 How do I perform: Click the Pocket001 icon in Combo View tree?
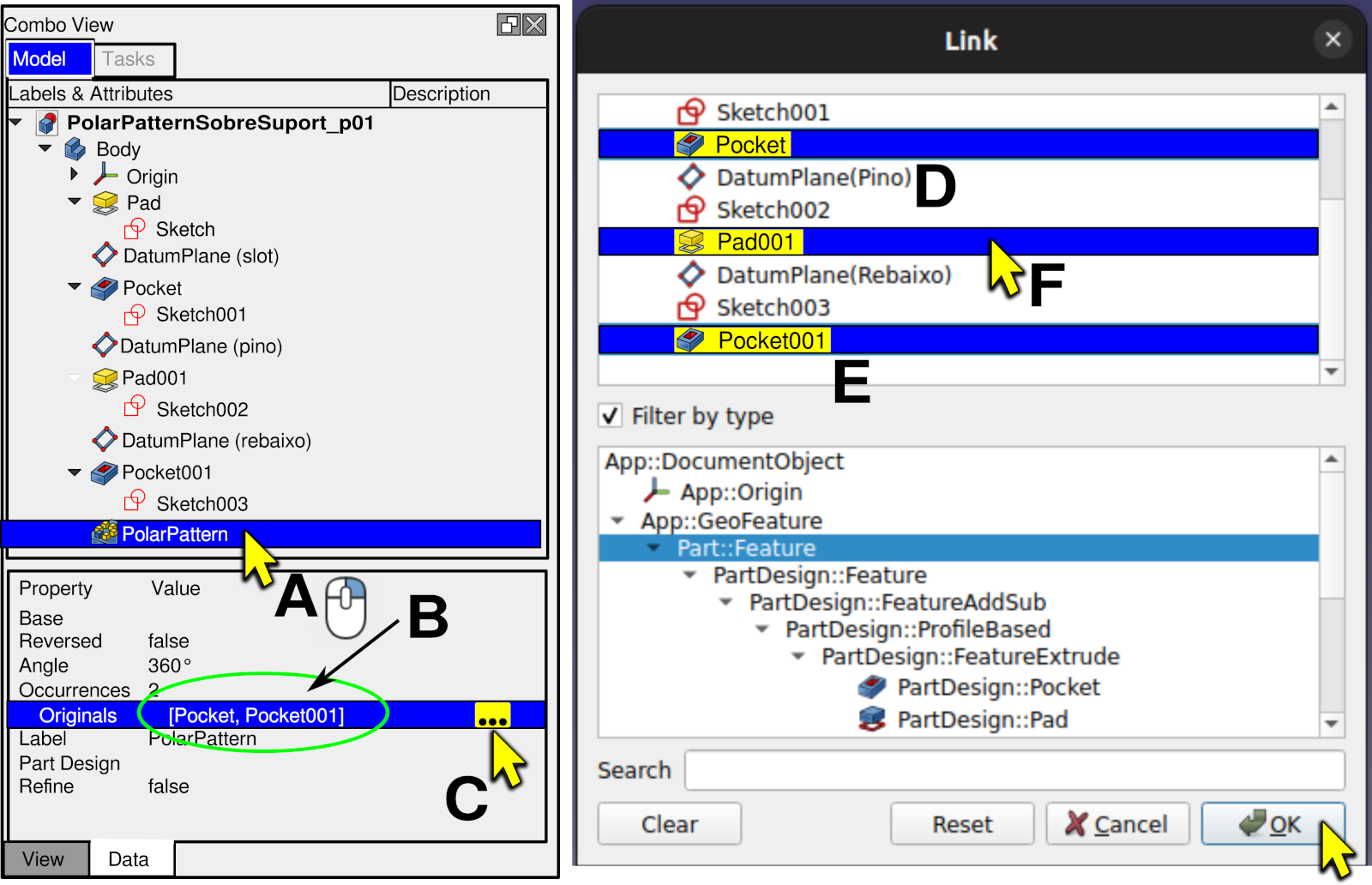click(x=105, y=473)
